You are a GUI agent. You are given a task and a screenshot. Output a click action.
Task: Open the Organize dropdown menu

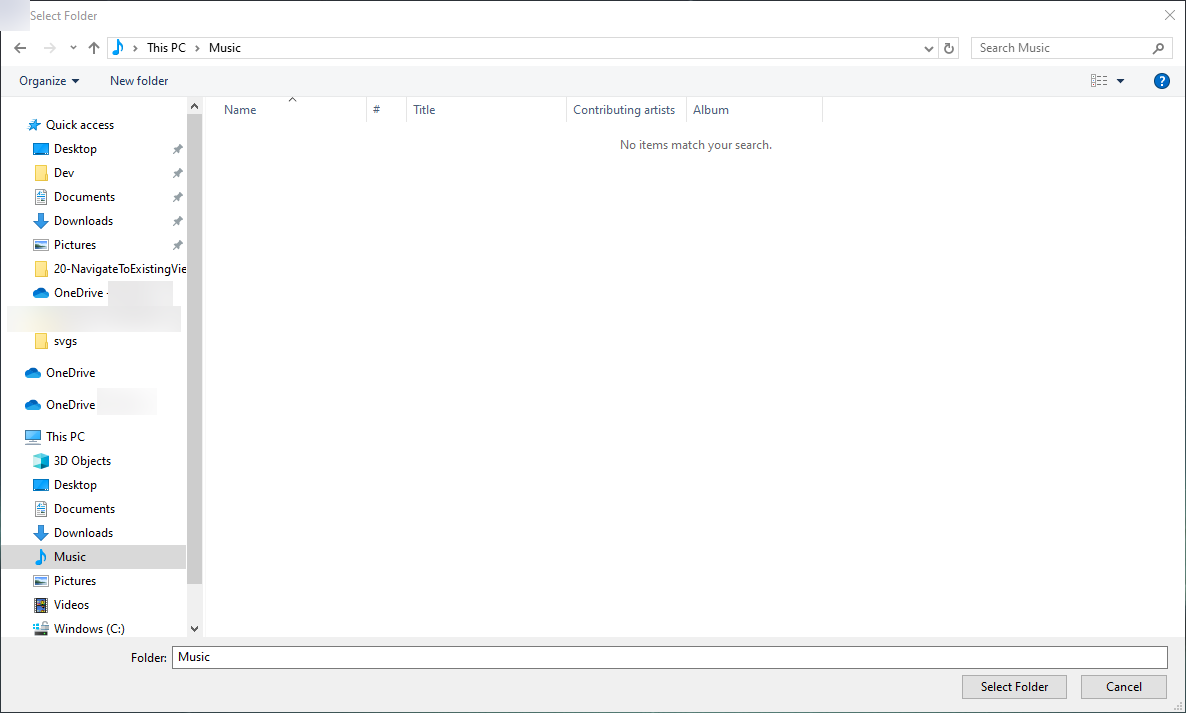(48, 80)
